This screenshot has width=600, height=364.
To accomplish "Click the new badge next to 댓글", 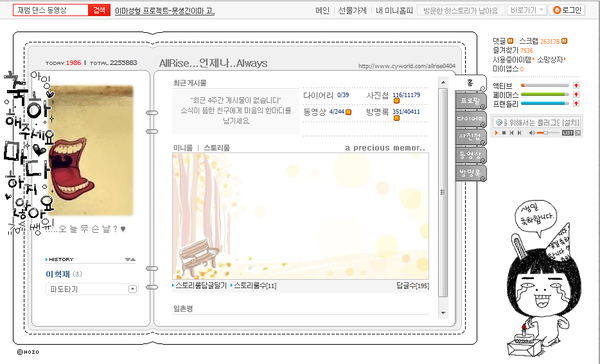I will pyautogui.click(x=510, y=41).
